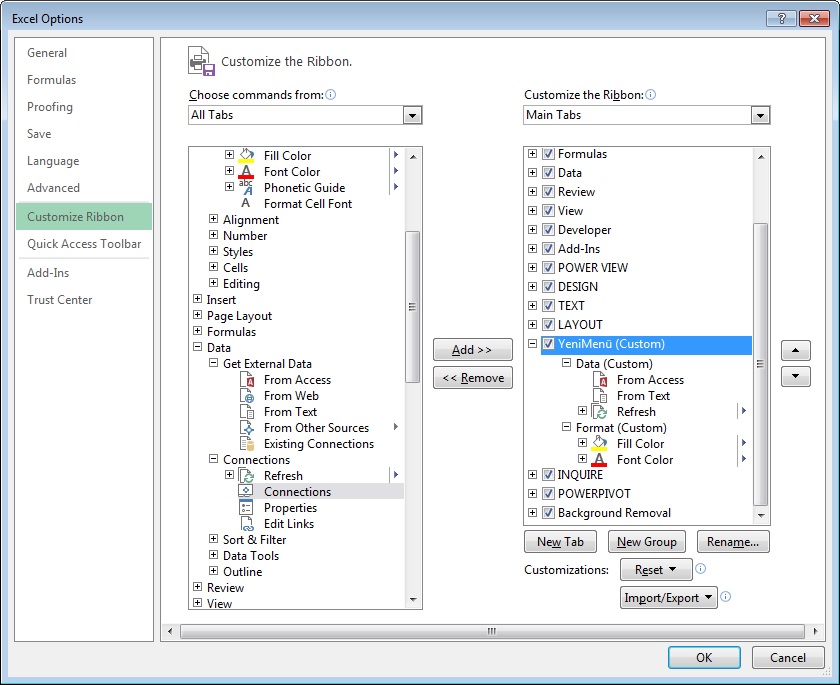Click the dialog horizontal scrollbar thumb
This screenshot has height=685, width=840.
pos(492,631)
